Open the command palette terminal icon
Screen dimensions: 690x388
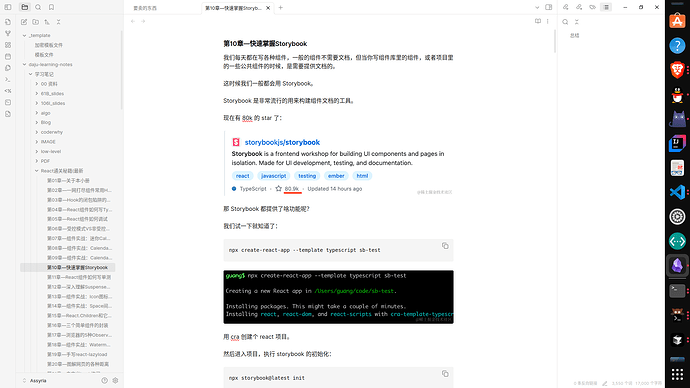(x=8, y=79)
